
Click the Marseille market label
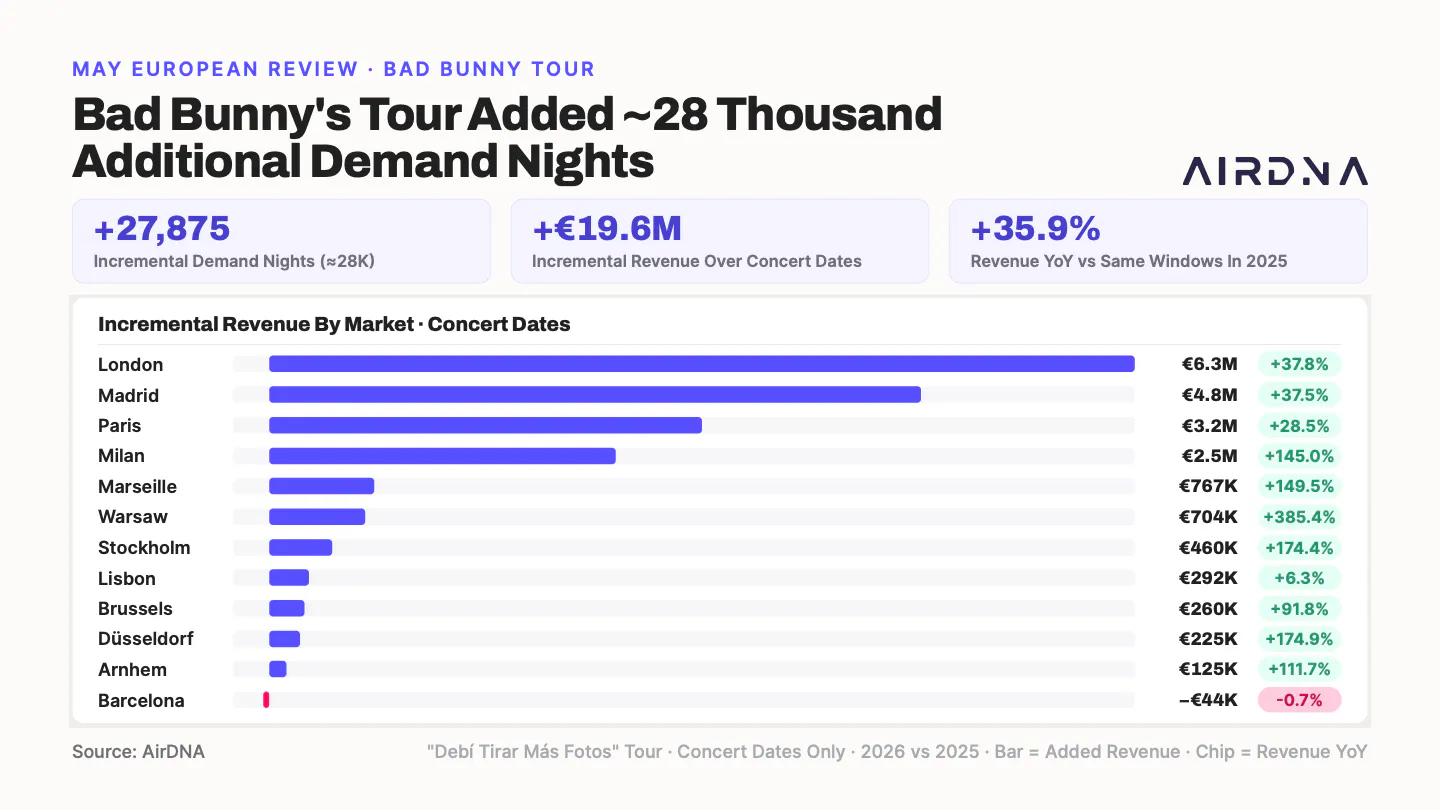point(137,487)
